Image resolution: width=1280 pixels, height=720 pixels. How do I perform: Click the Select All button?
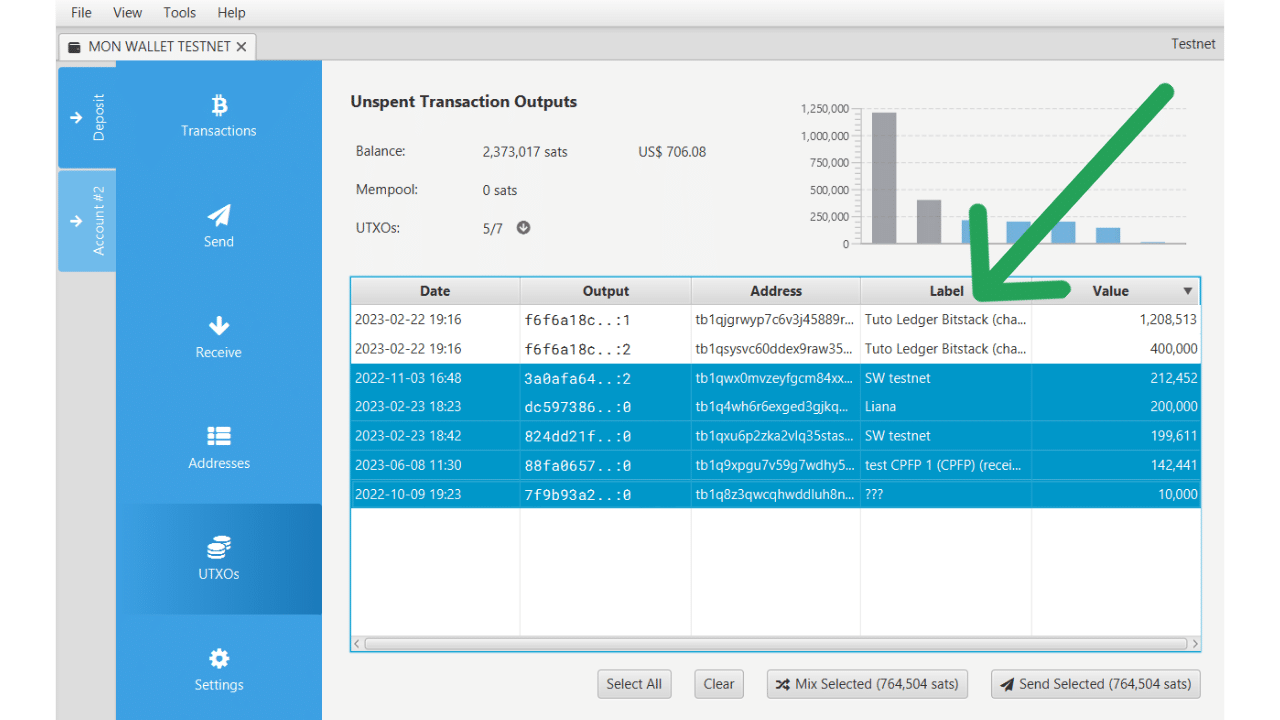(634, 684)
